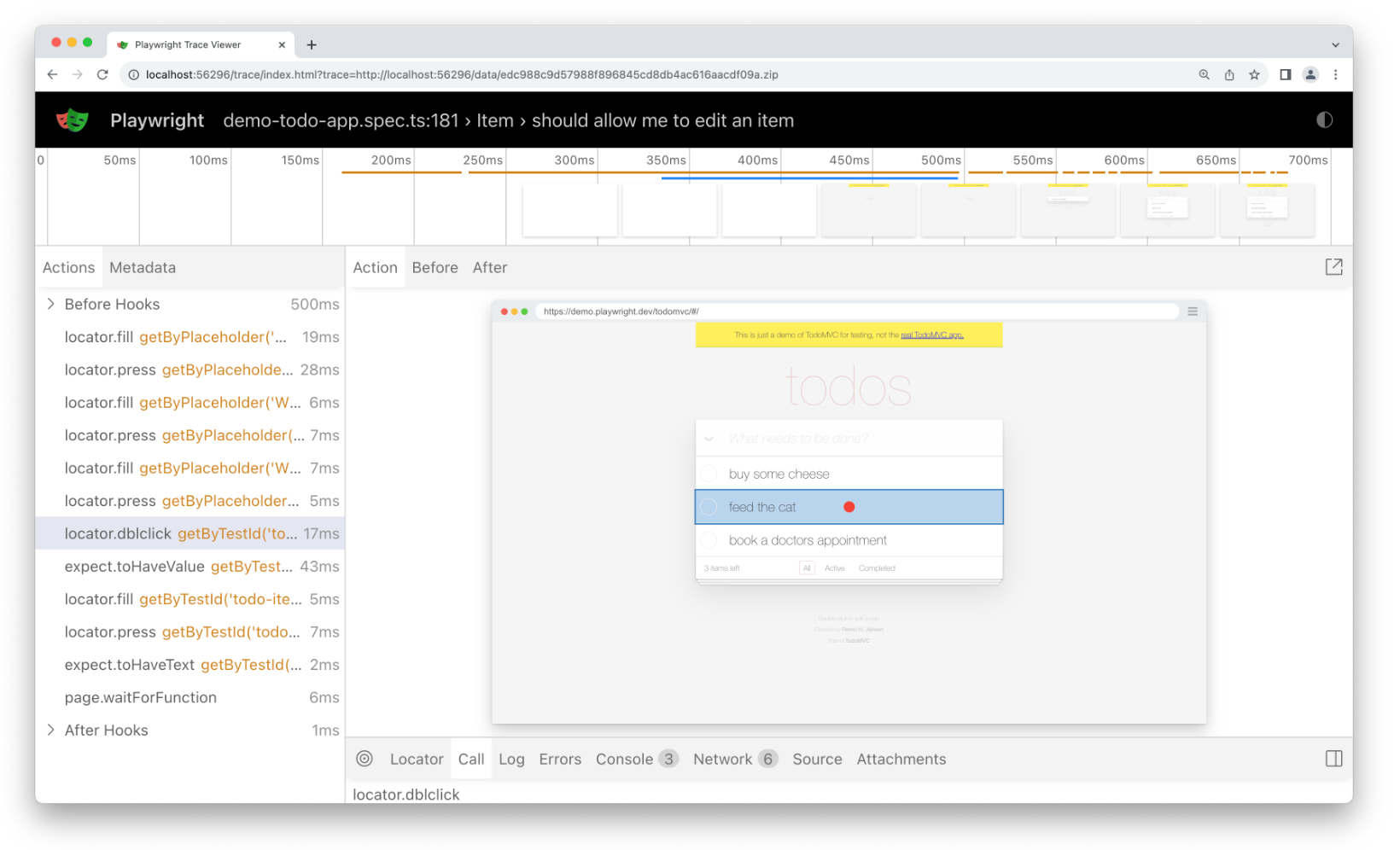Open a new browser tab with plus
The width and height of the screenshot is (1400, 850).
pyautogui.click(x=312, y=44)
